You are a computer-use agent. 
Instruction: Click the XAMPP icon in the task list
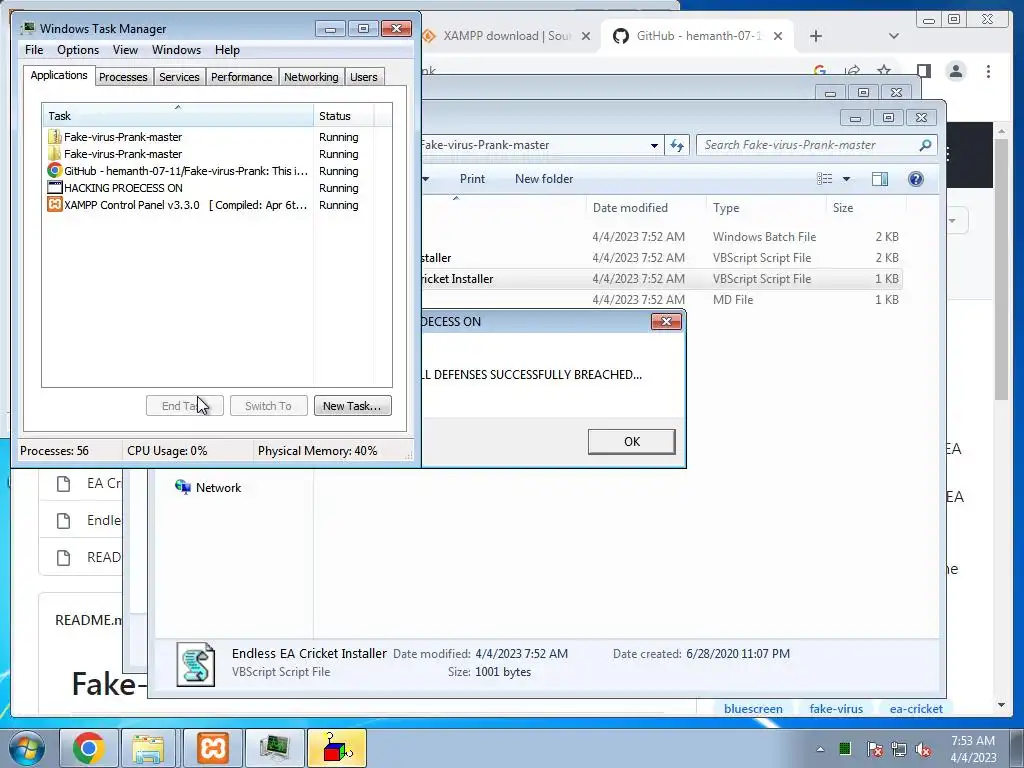[x=55, y=205]
